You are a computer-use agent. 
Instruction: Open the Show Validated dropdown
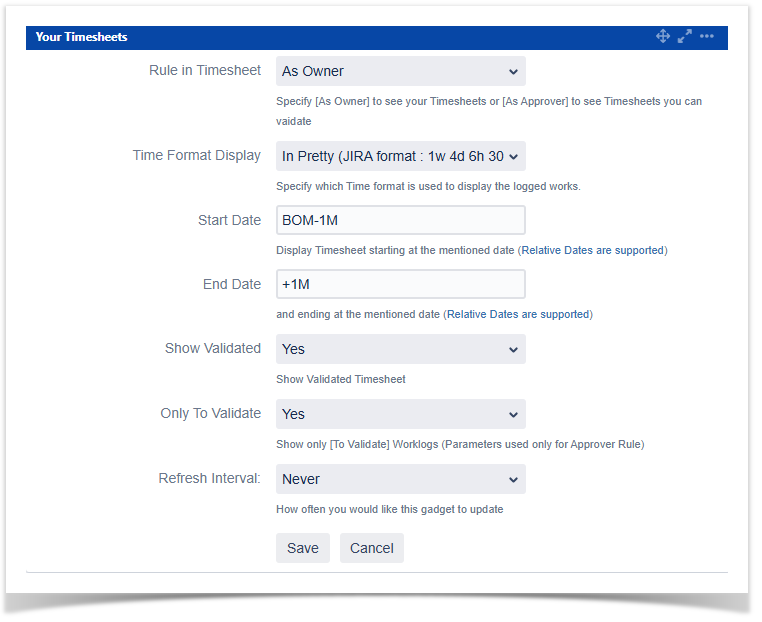tap(400, 349)
